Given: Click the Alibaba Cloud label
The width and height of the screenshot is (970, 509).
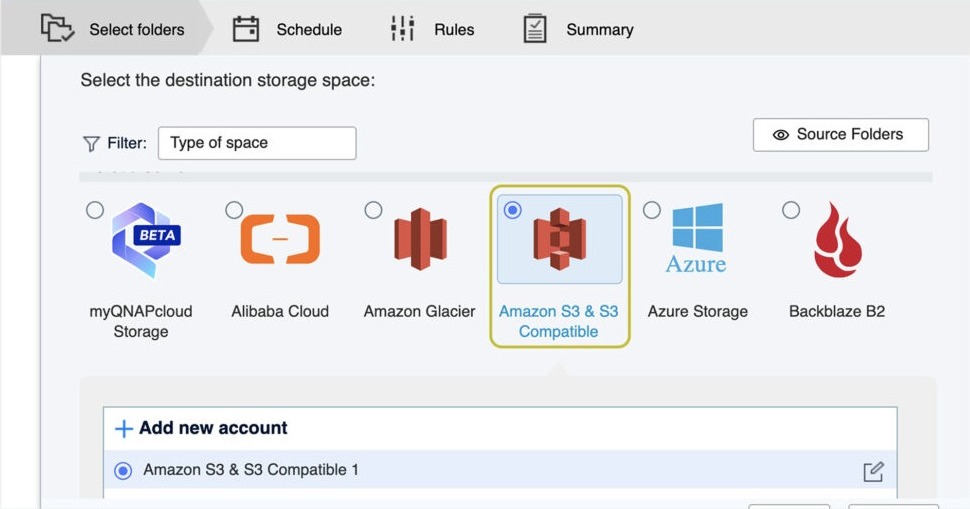Looking at the screenshot, I should pyautogui.click(x=280, y=311).
